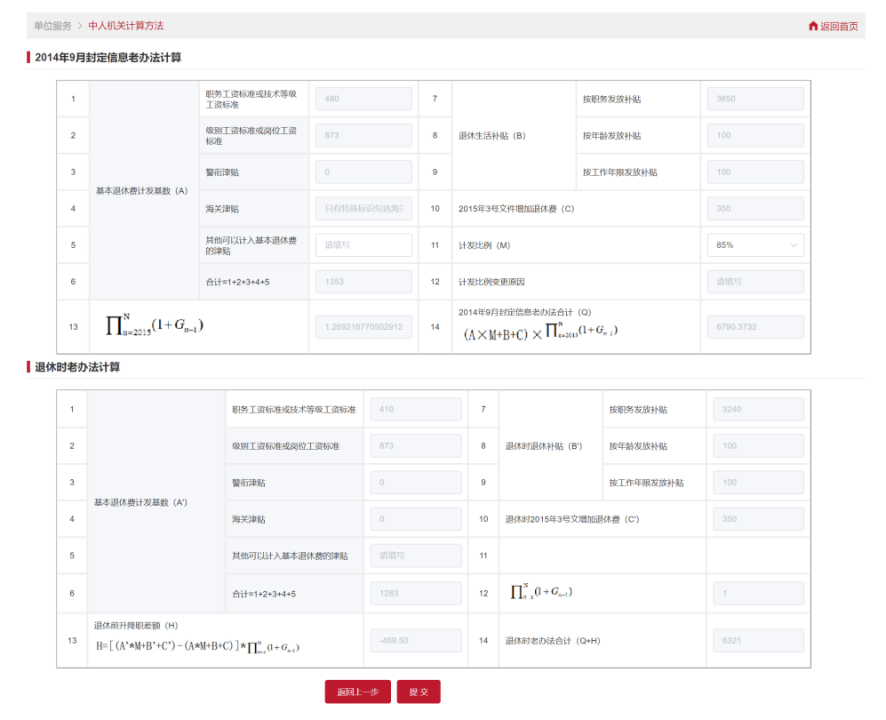Select the 合计 field showing 1353

[x=363, y=281]
